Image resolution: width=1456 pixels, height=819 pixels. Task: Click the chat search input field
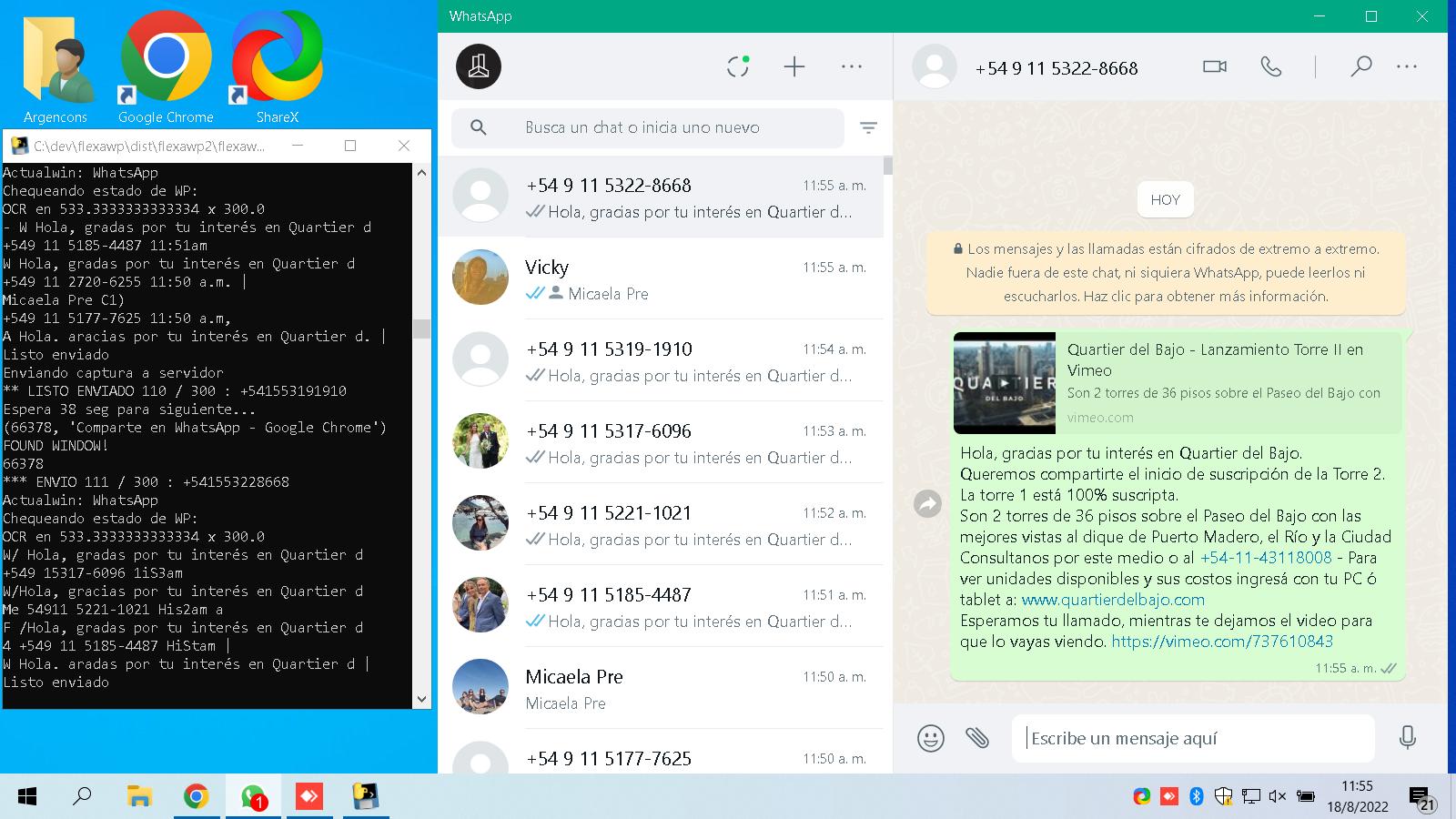pyautogui.click(x=648, y=127)
